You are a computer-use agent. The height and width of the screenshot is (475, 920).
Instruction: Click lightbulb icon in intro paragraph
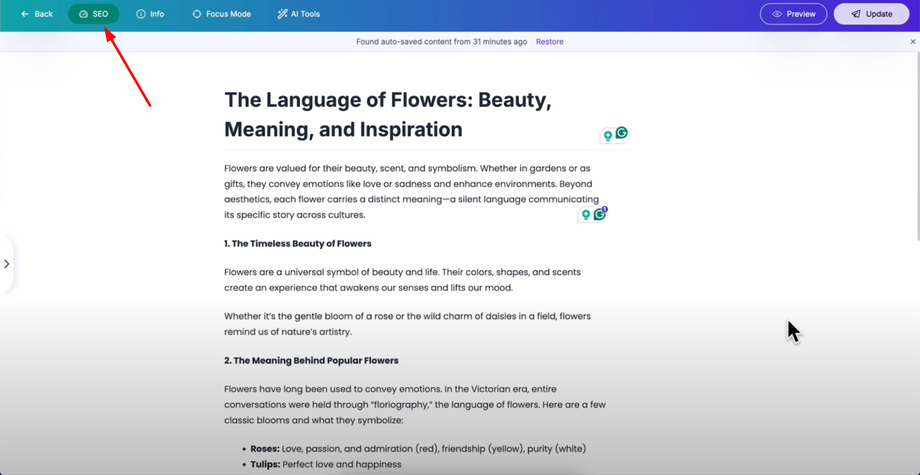pos(585,215)
